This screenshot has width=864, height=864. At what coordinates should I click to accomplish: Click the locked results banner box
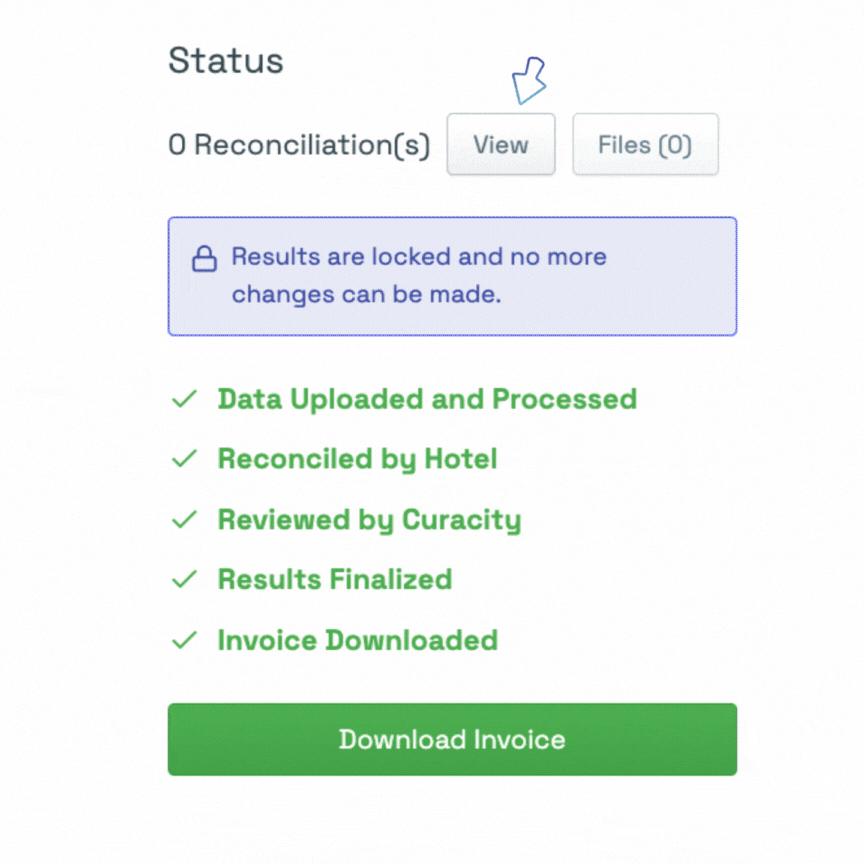pyautogui.click(x=452, y=276)
